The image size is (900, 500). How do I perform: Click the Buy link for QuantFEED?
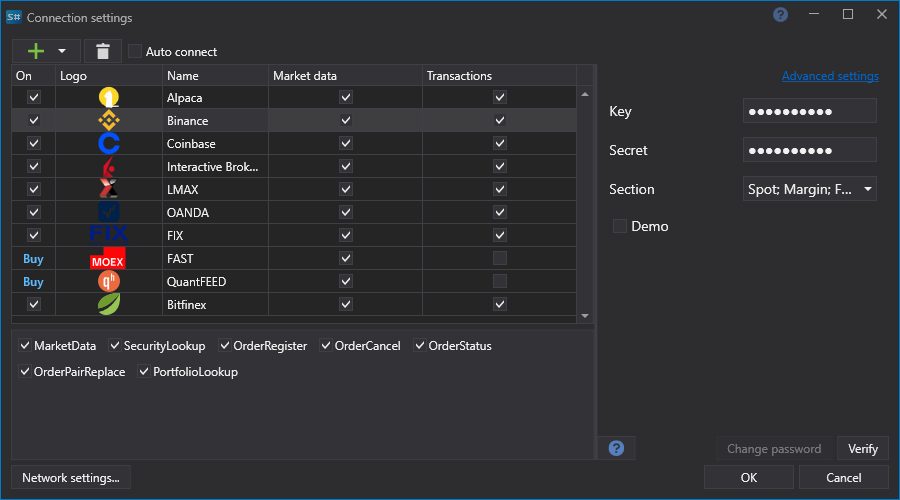pos(33,282)
